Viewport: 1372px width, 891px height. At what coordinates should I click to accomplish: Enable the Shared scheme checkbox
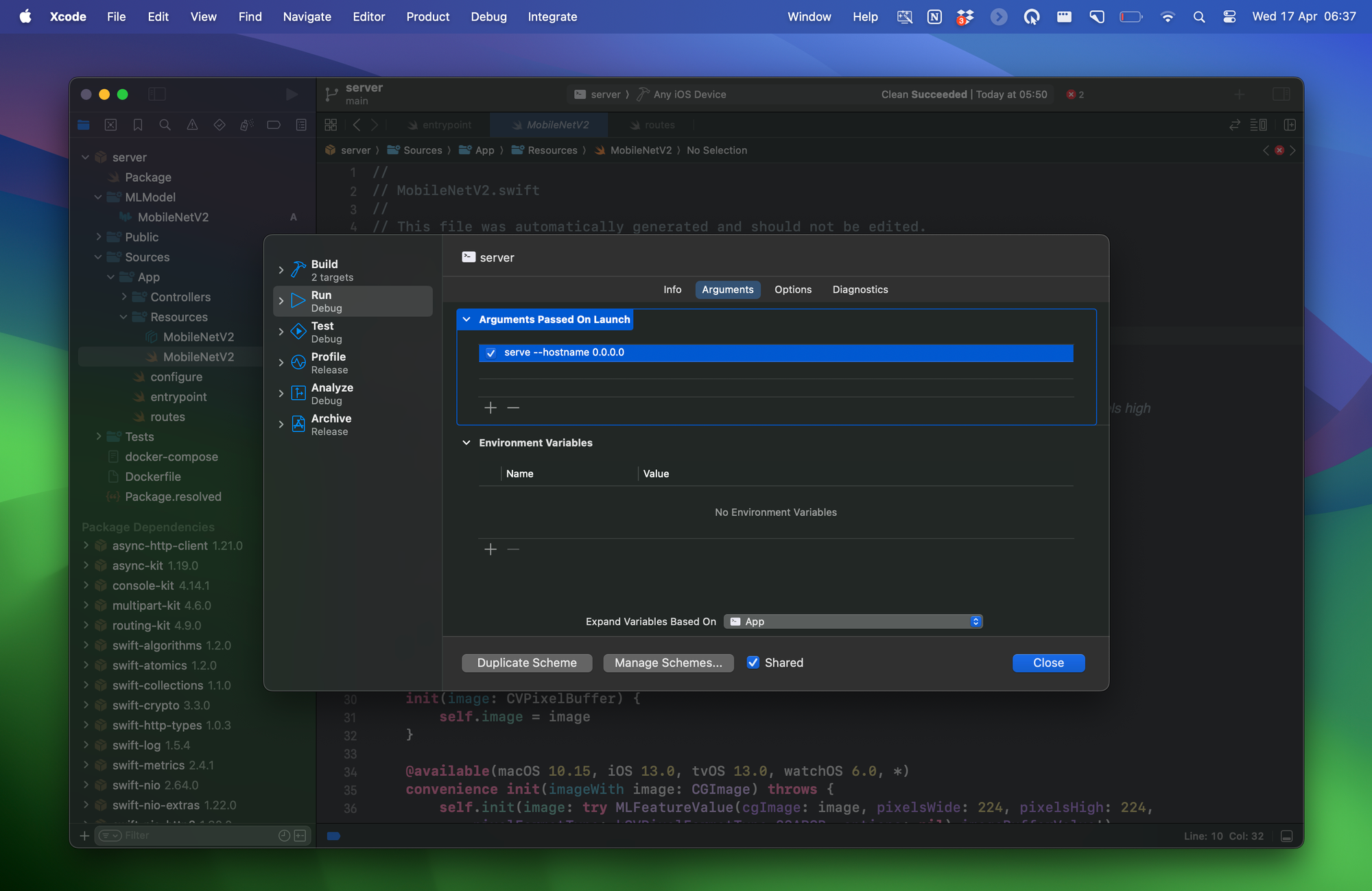click(754, 662)
